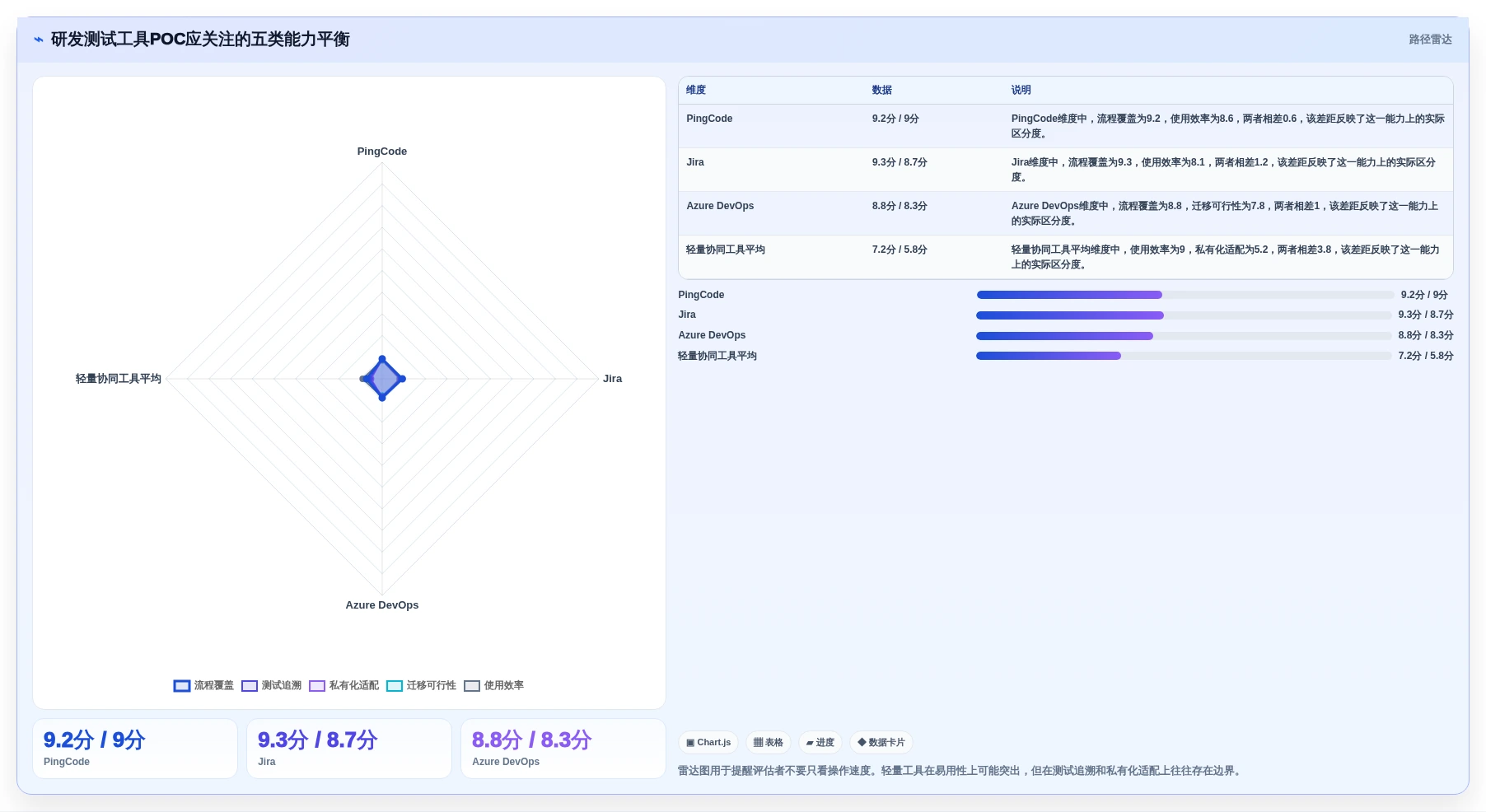Click the 表格 tag
This screenshot has height=812, width=1486.
[x=768, y=742]
